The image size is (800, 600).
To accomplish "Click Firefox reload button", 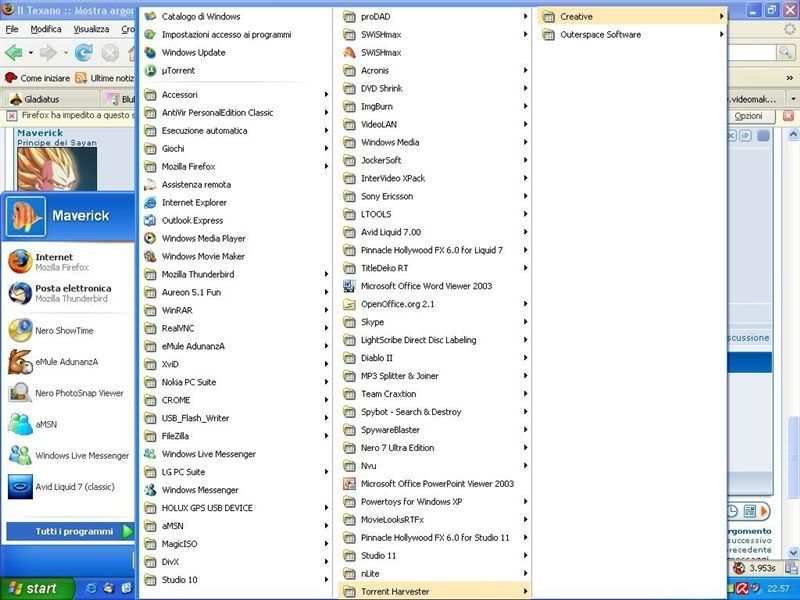I will (x=84, y=52).
